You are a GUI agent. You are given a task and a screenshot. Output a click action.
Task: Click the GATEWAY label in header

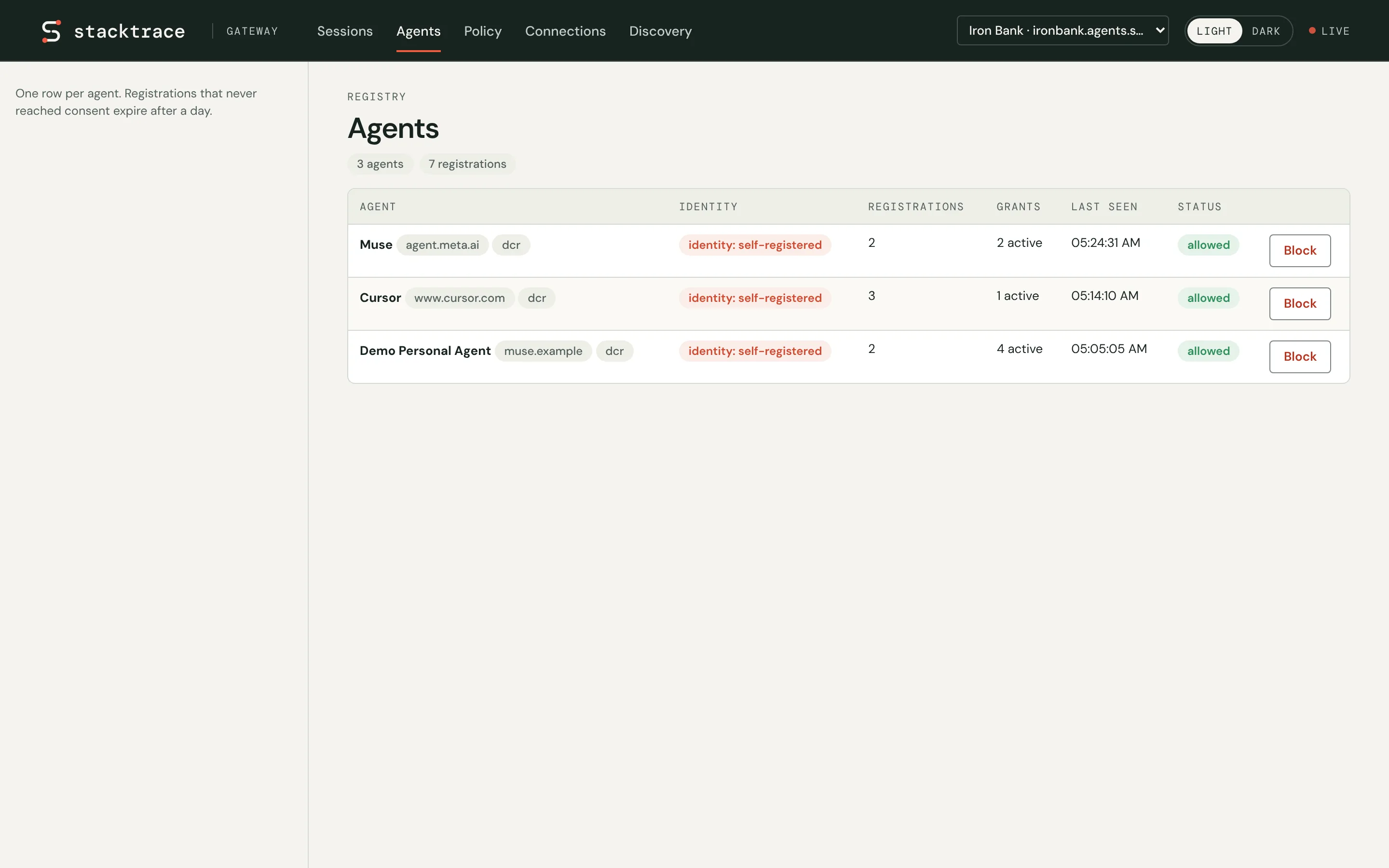(x=252, y=31)
